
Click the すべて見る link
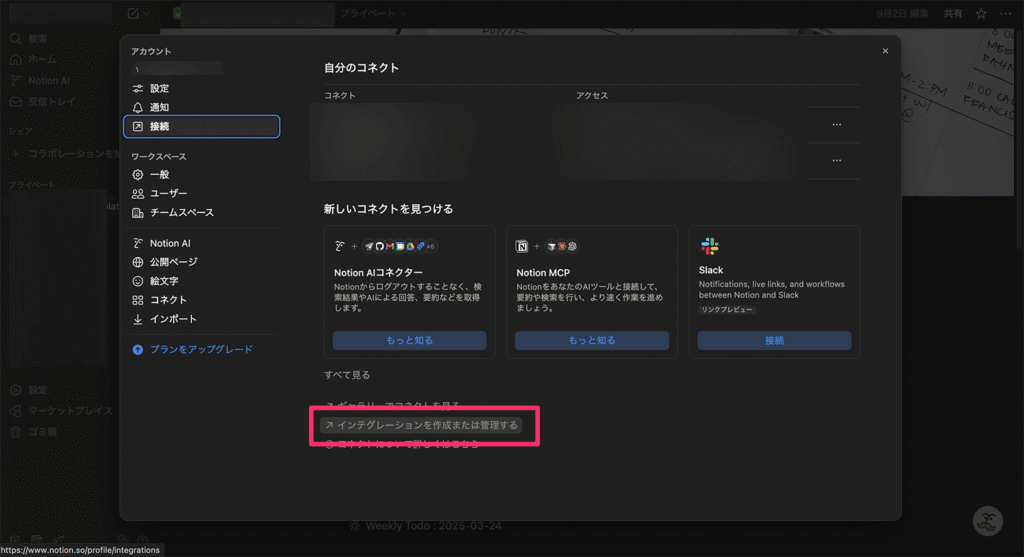[347, 375]
